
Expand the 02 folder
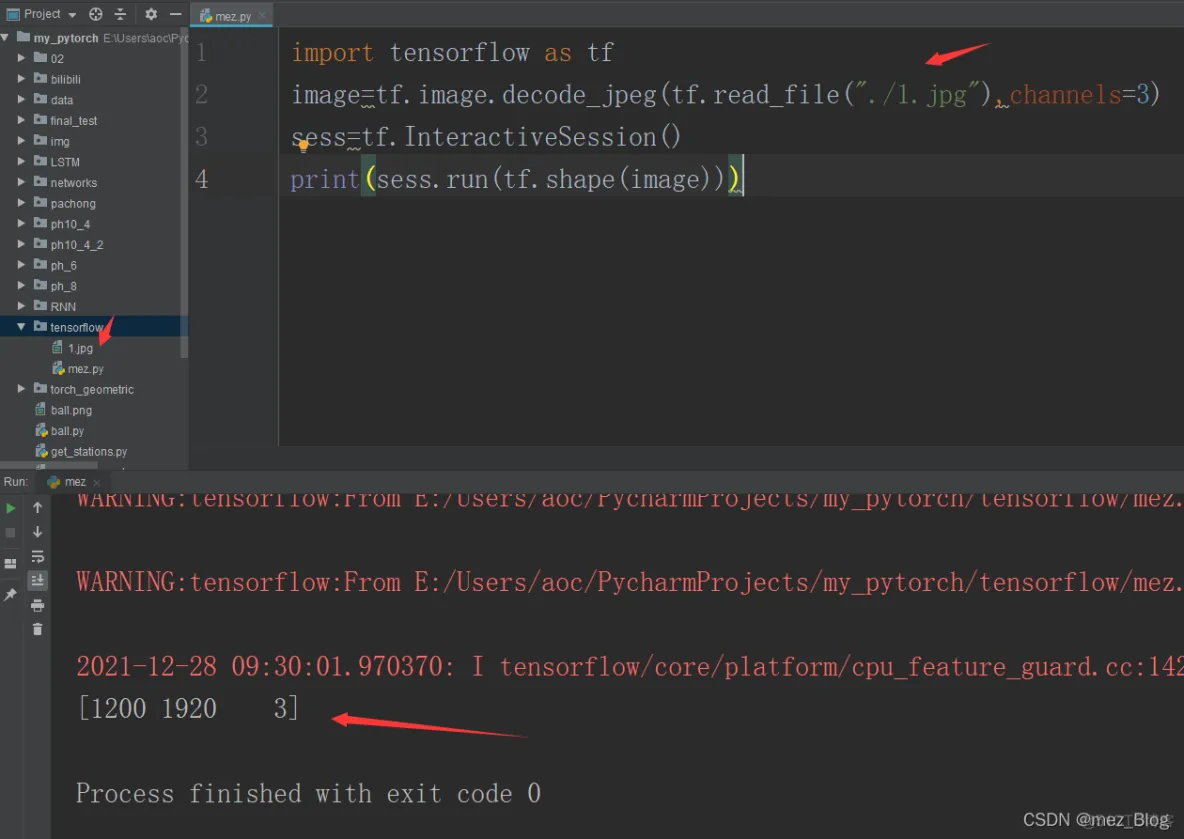pyautogui.click(x=21, y=57)
